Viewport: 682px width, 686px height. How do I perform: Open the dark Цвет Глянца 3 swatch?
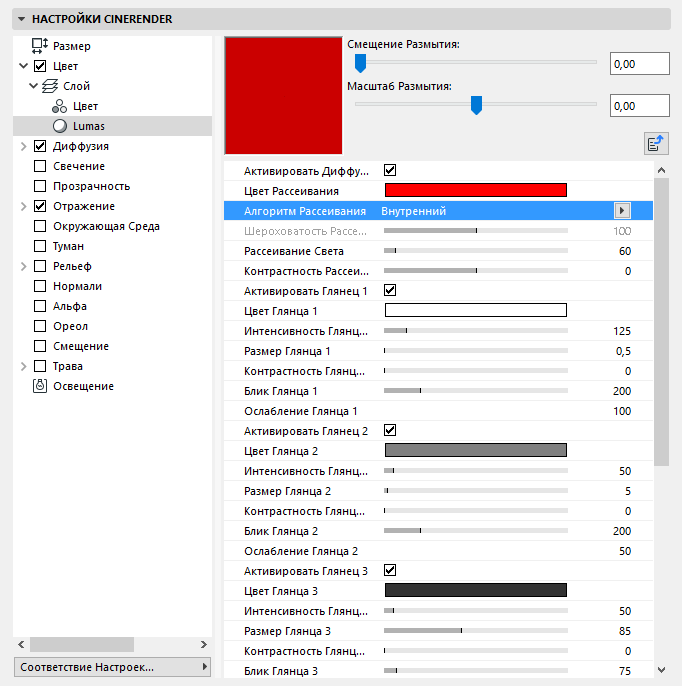pos(476,590)
